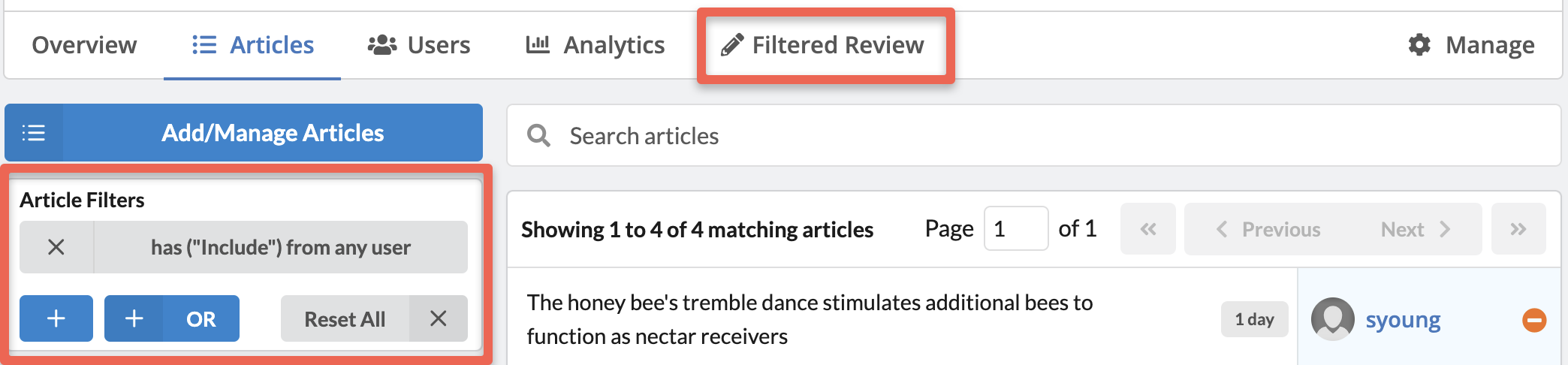This screenshot has height=365, width=1568.
Task: Go to the Next page
Action: point(1416,228)
